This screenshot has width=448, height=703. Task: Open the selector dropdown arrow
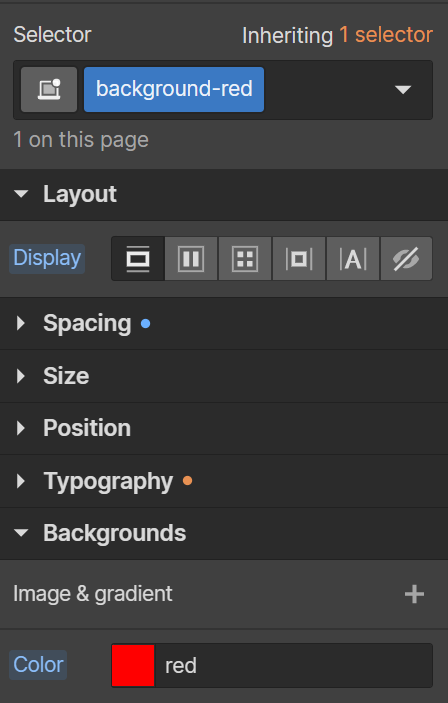(x=403, y=90)
